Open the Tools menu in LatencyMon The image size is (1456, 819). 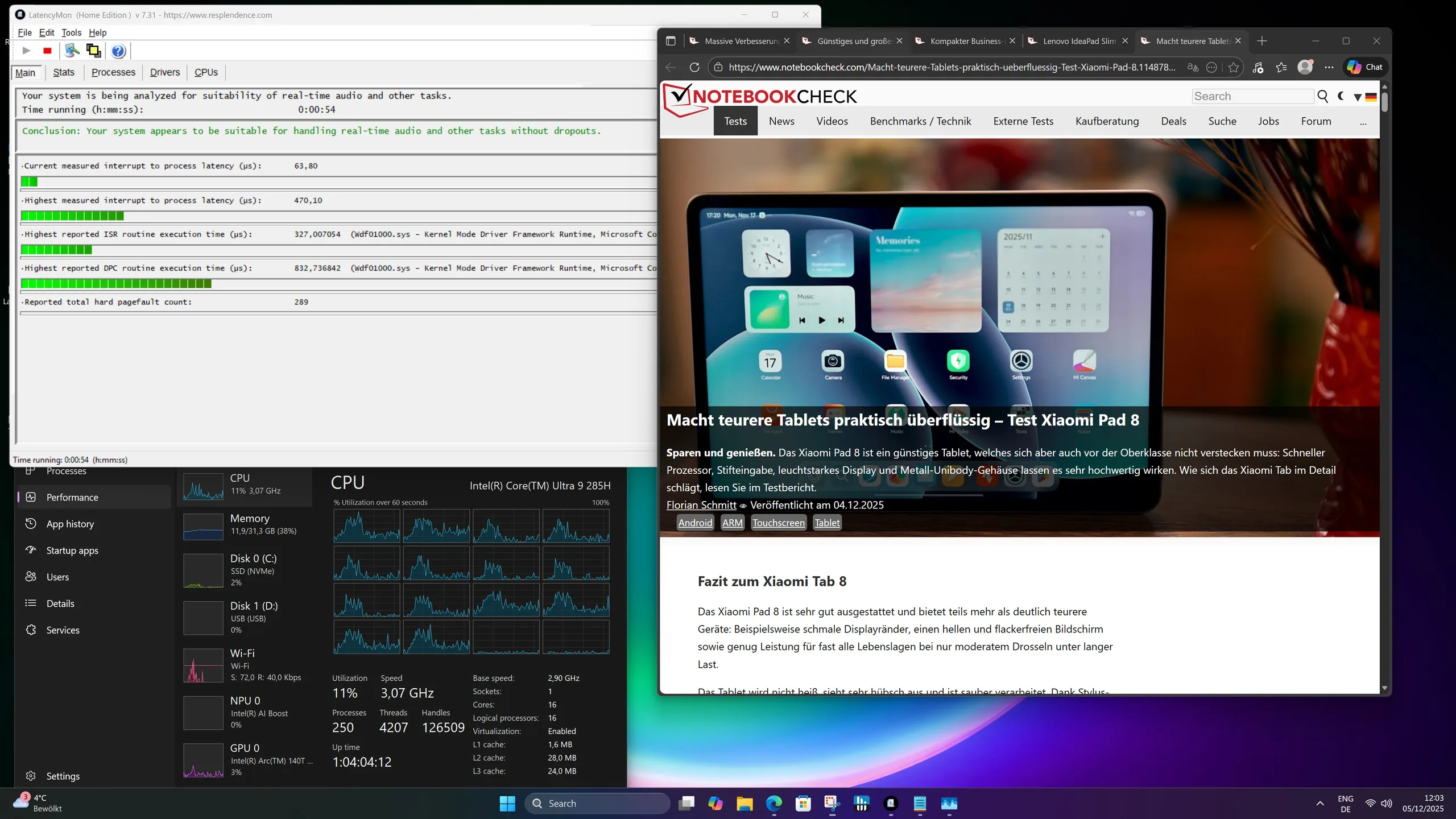71,32
